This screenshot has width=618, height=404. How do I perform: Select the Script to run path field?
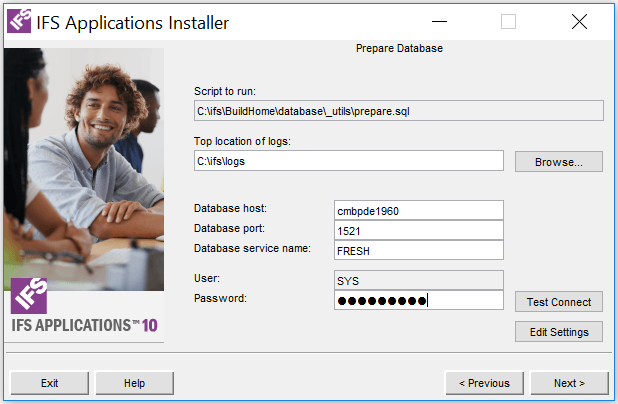click(x=398, y=111)
